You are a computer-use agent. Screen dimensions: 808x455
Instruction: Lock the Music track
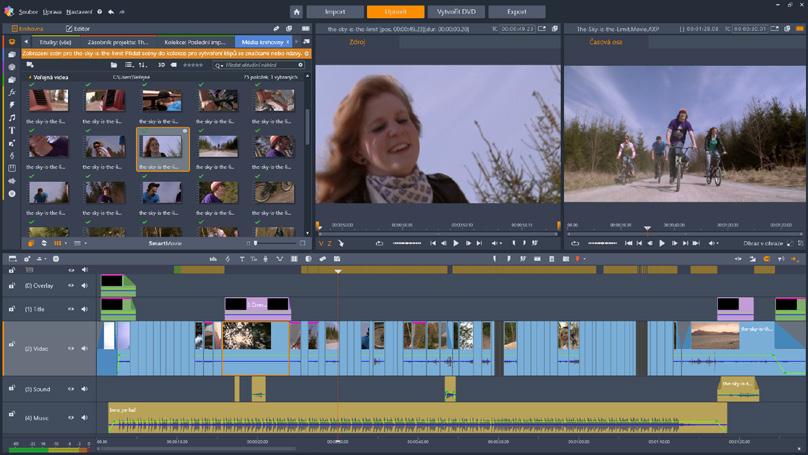point(12,414)
